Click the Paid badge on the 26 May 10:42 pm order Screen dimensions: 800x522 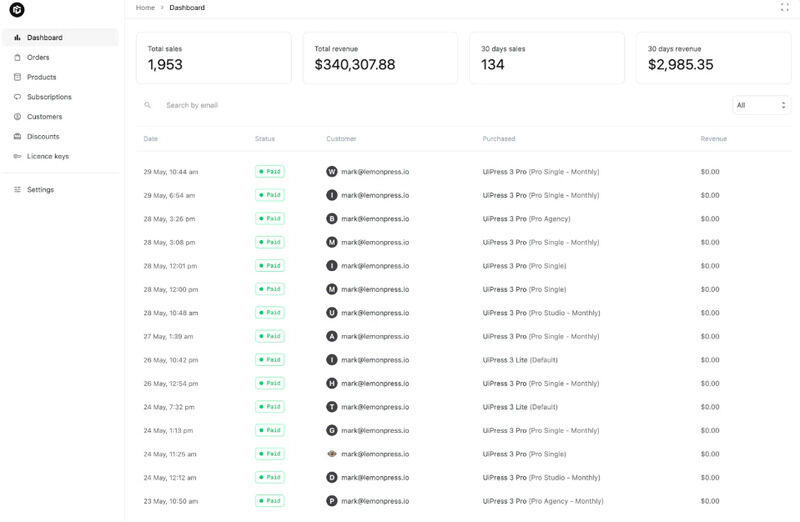tap(270, 360)
